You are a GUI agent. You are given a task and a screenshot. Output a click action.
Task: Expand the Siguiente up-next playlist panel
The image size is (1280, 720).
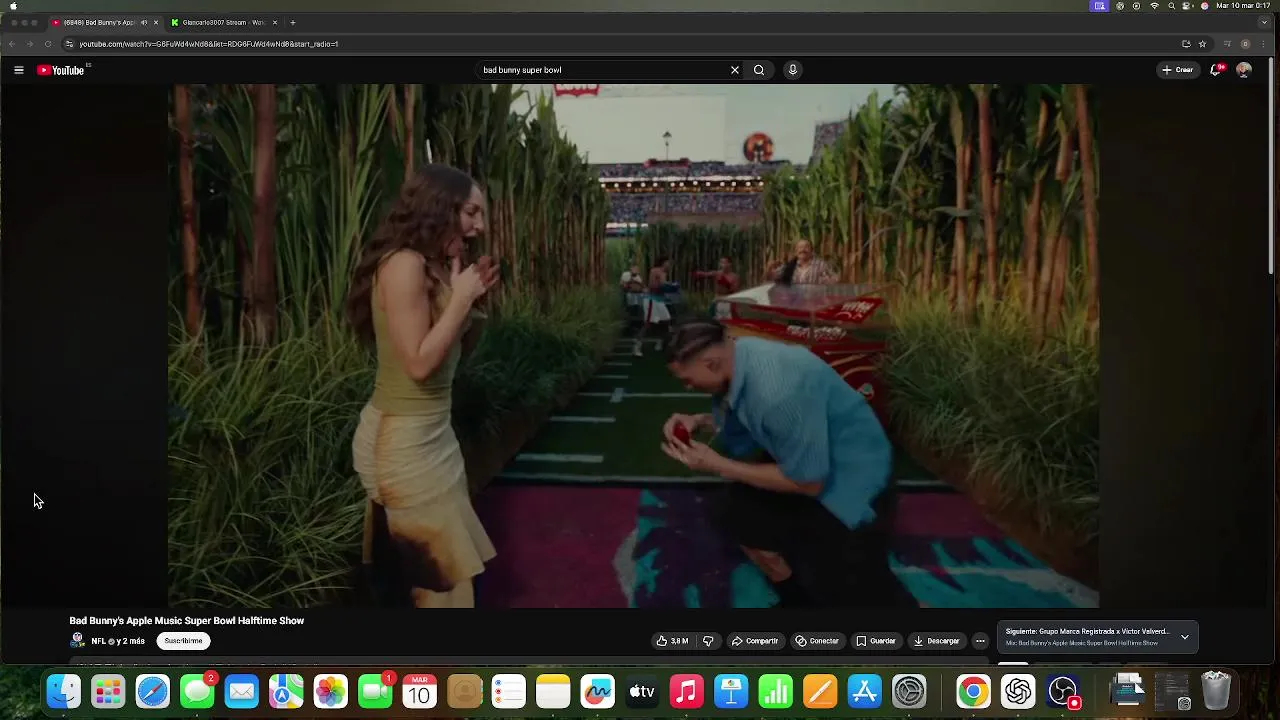tap(1185, 637)
